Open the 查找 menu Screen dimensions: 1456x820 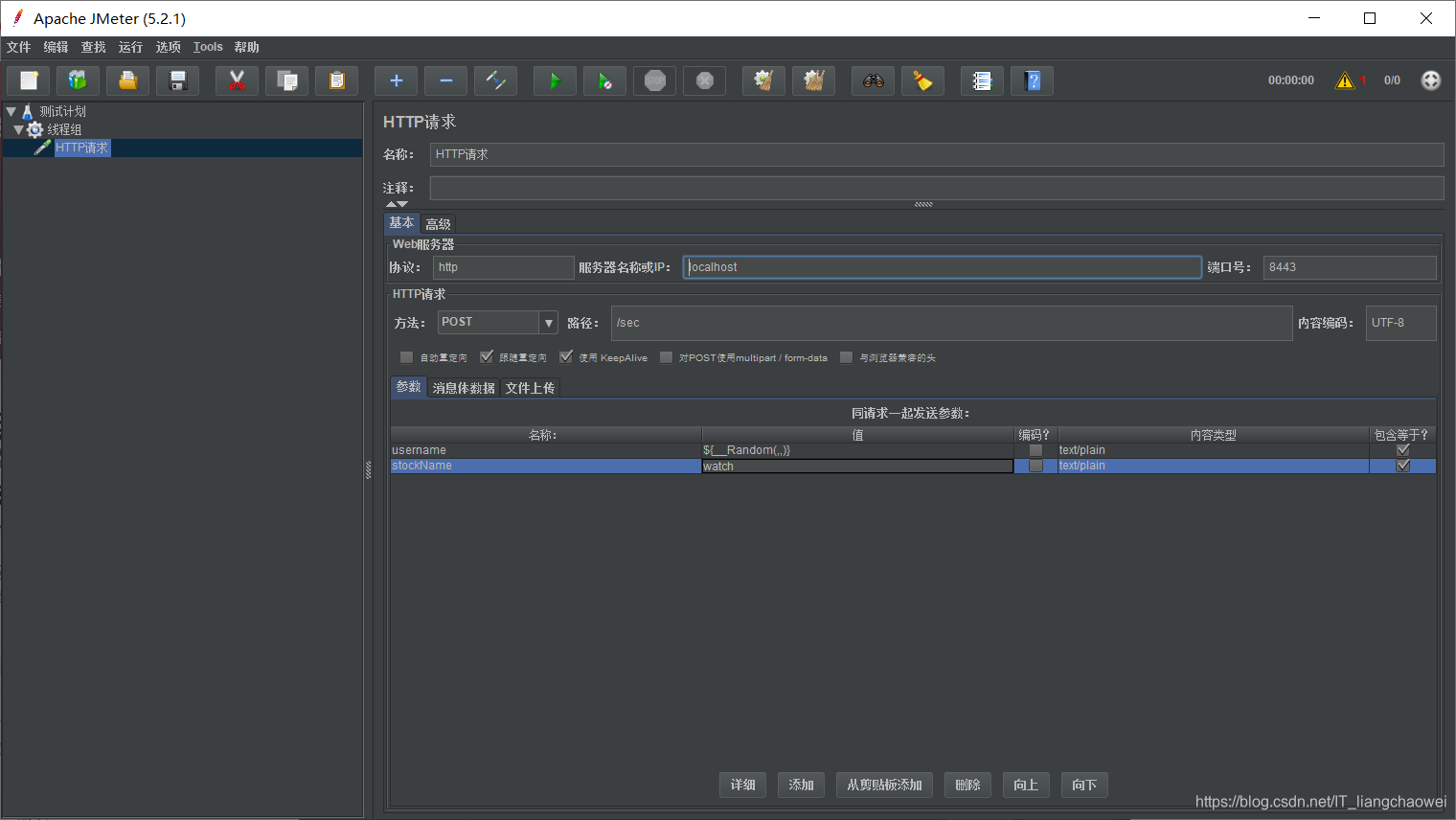(x=93, y=47)
